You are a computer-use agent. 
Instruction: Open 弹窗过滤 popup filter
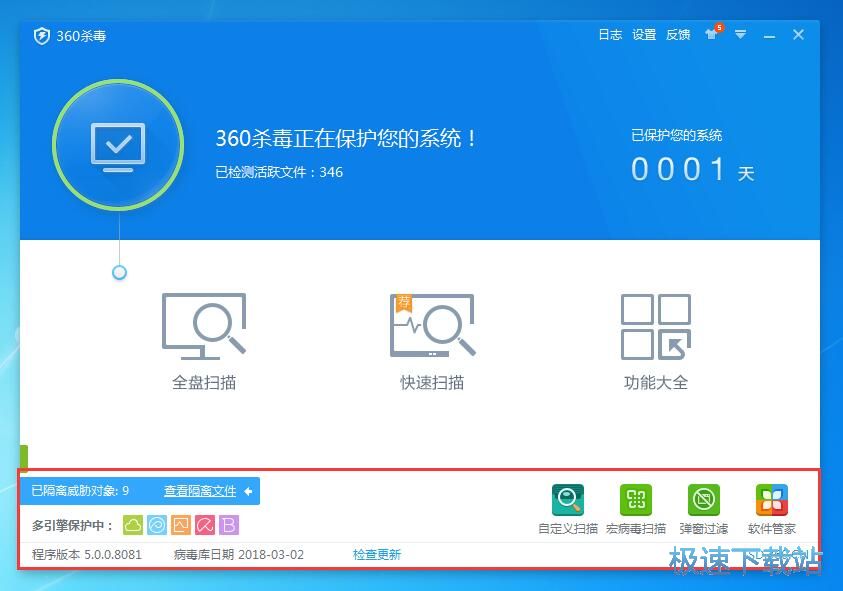point(704,509)
